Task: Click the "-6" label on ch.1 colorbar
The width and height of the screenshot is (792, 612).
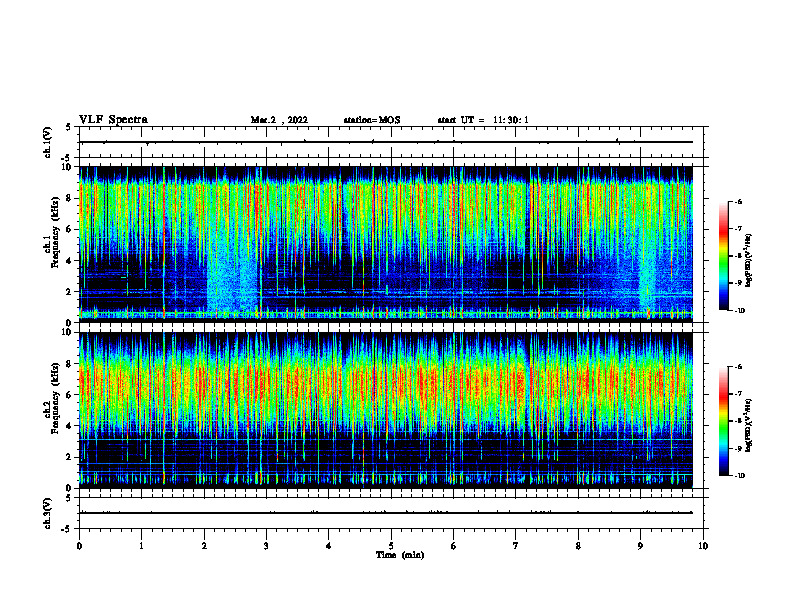Action: tap(738, 201)
